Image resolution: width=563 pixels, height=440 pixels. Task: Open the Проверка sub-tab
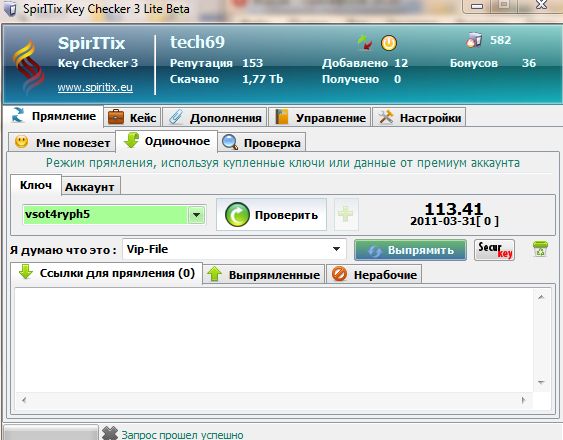click(x=261, y=143)
